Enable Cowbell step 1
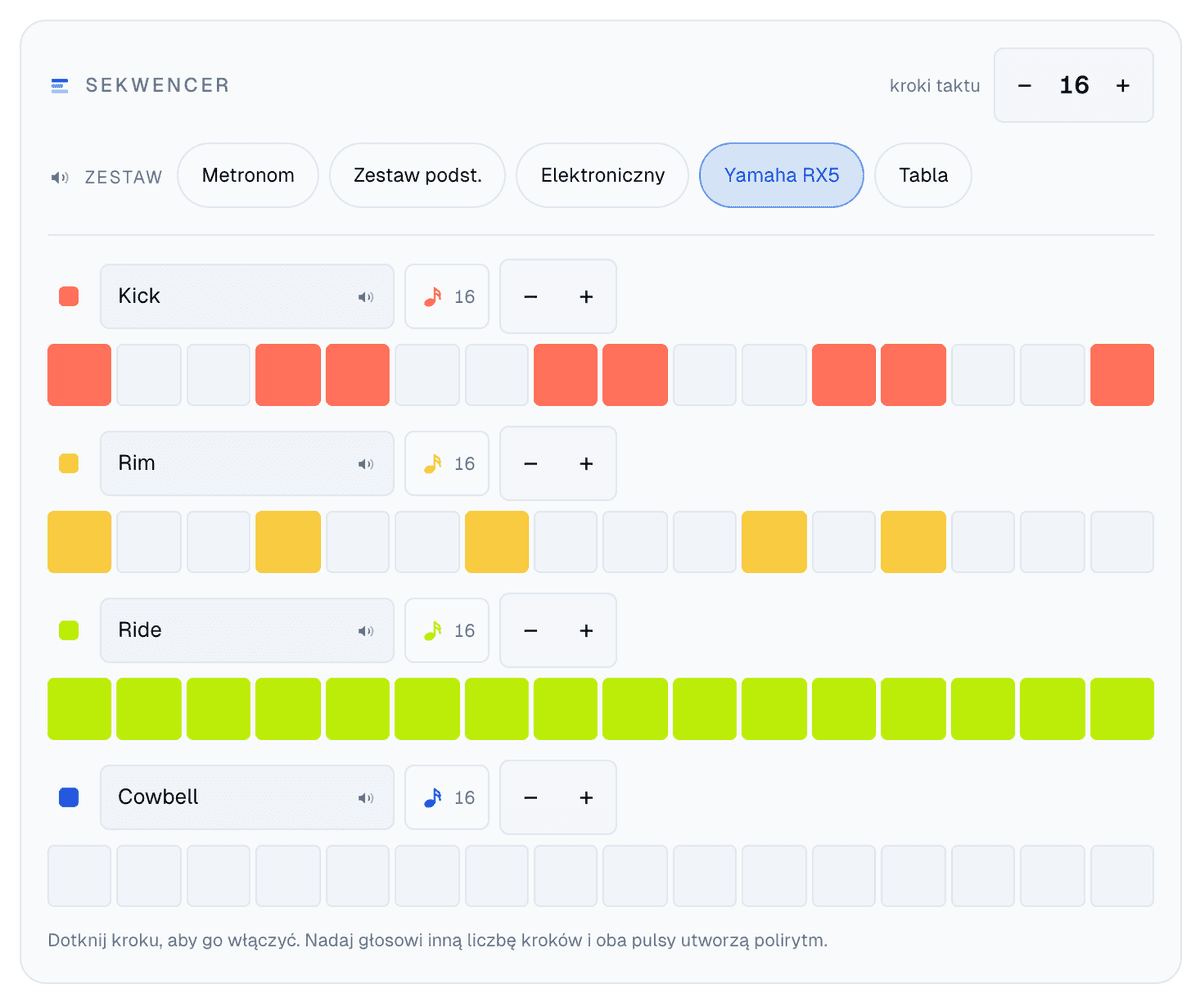This screenshot has height=1002, width=1200. 80,876
